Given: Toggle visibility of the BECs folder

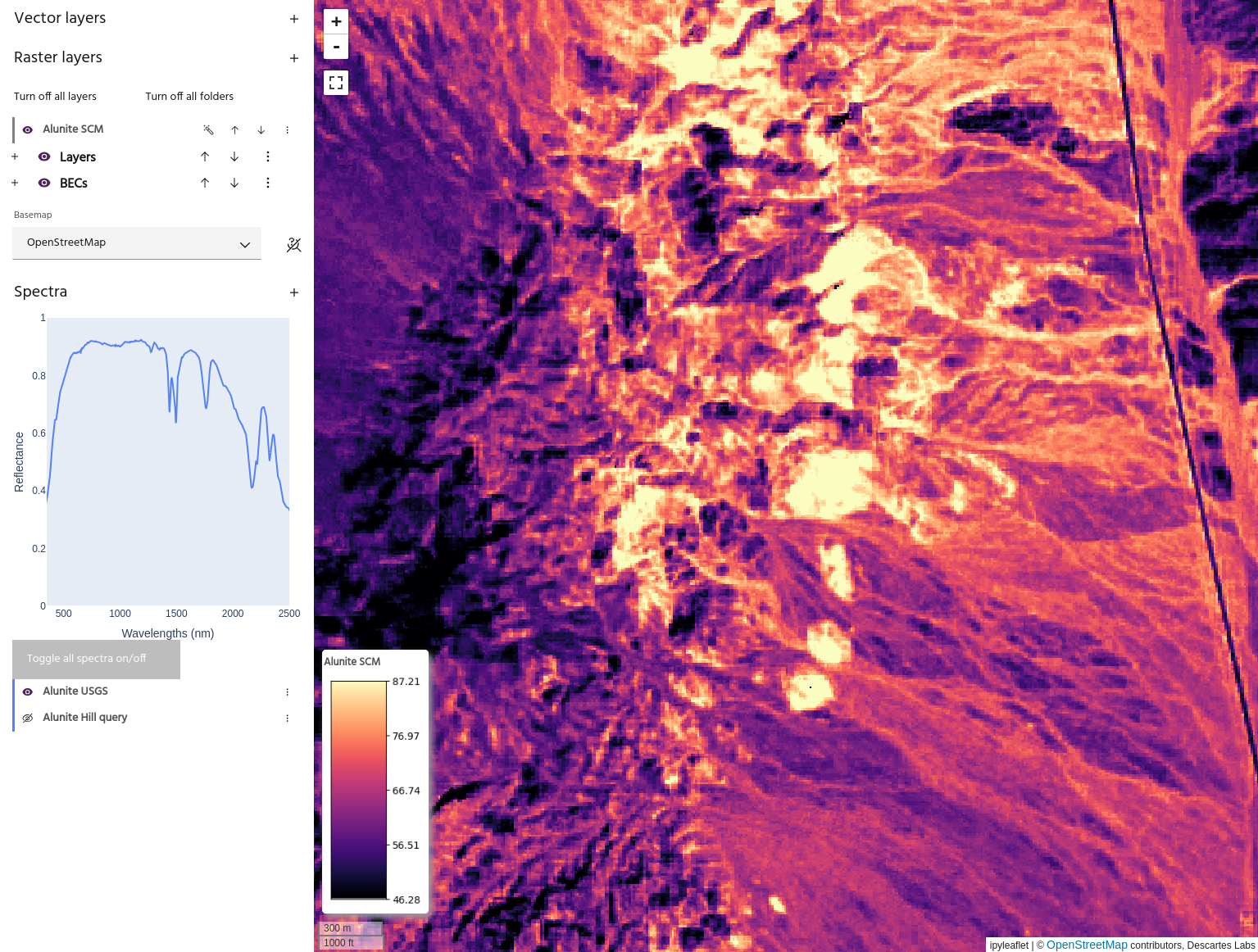Looking at the screenshot, I should pos(44,183).
